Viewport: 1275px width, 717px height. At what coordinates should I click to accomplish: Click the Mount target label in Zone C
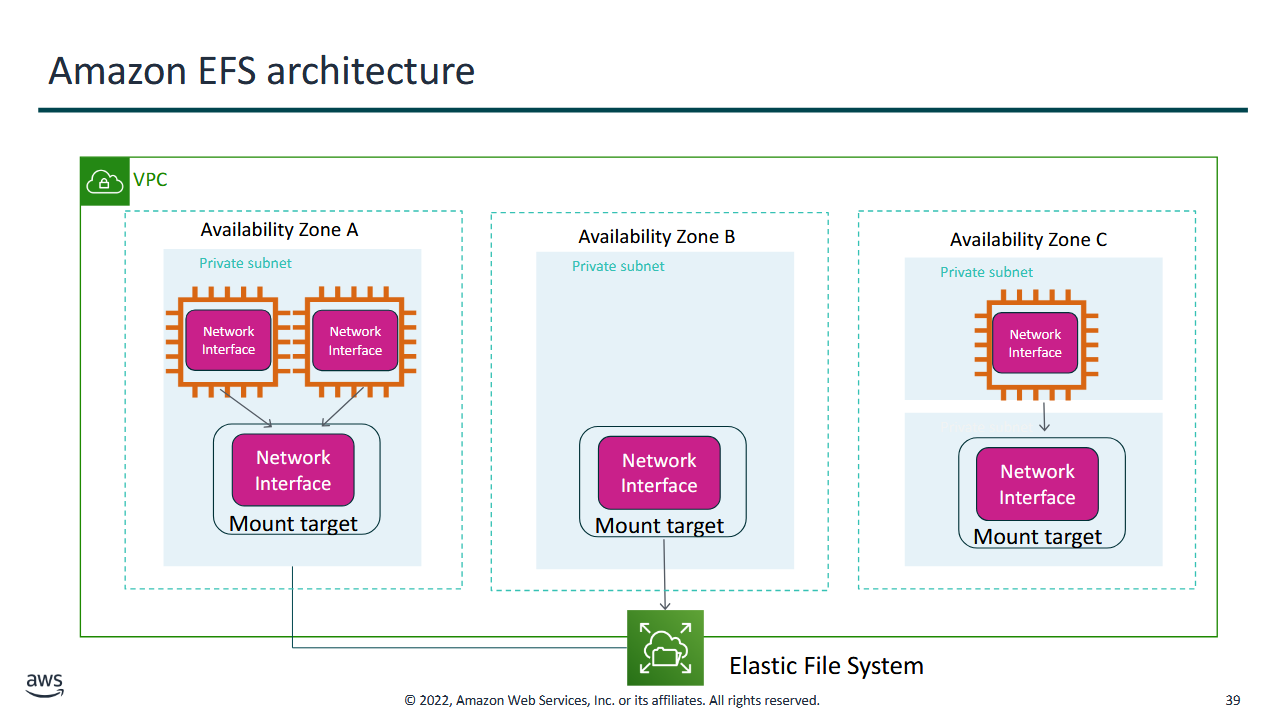click(1037, 537)
